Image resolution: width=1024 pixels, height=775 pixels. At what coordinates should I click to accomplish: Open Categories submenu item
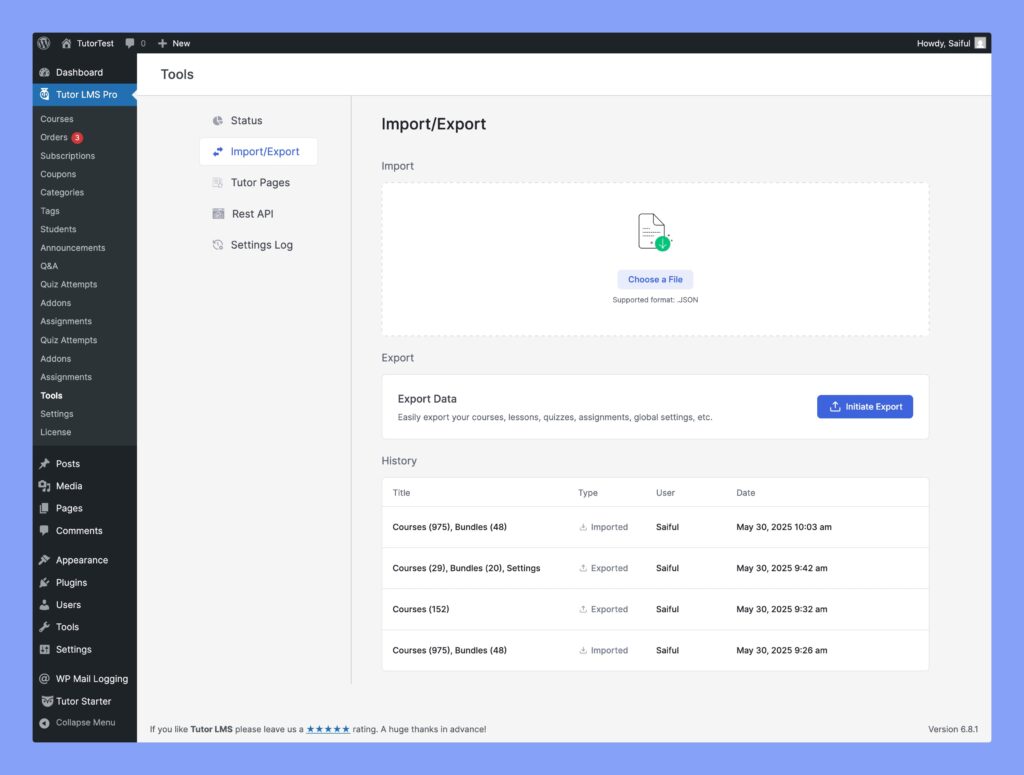(x=62, y=193)
